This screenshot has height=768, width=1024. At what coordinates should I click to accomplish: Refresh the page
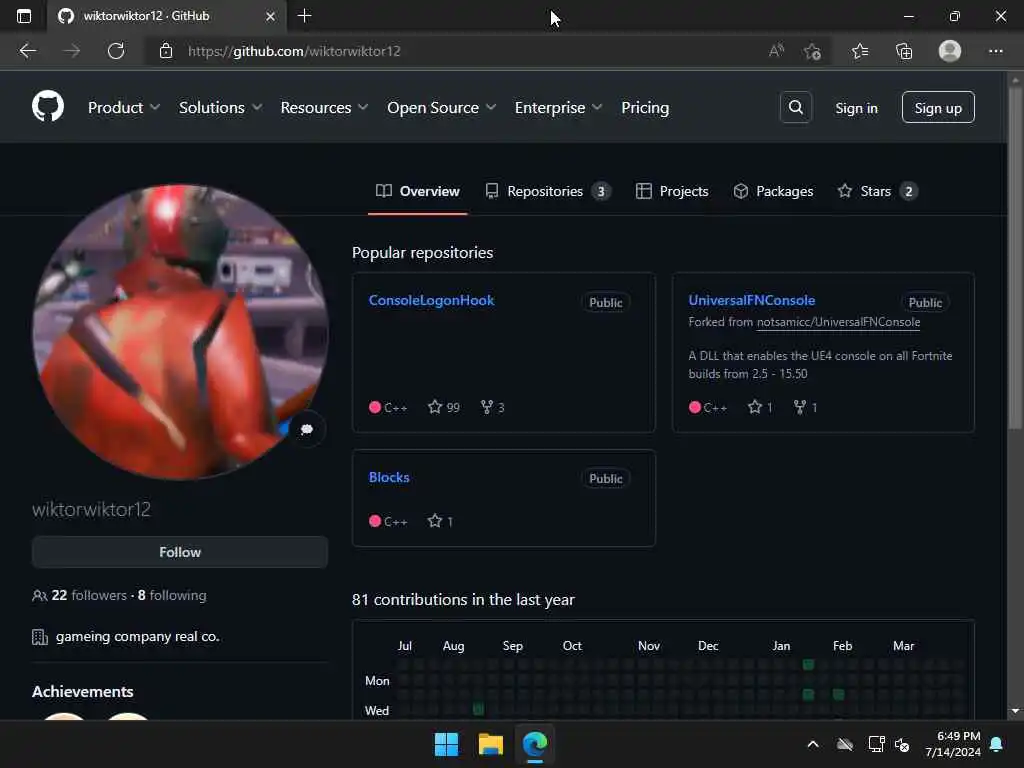(x=116, y=51)
